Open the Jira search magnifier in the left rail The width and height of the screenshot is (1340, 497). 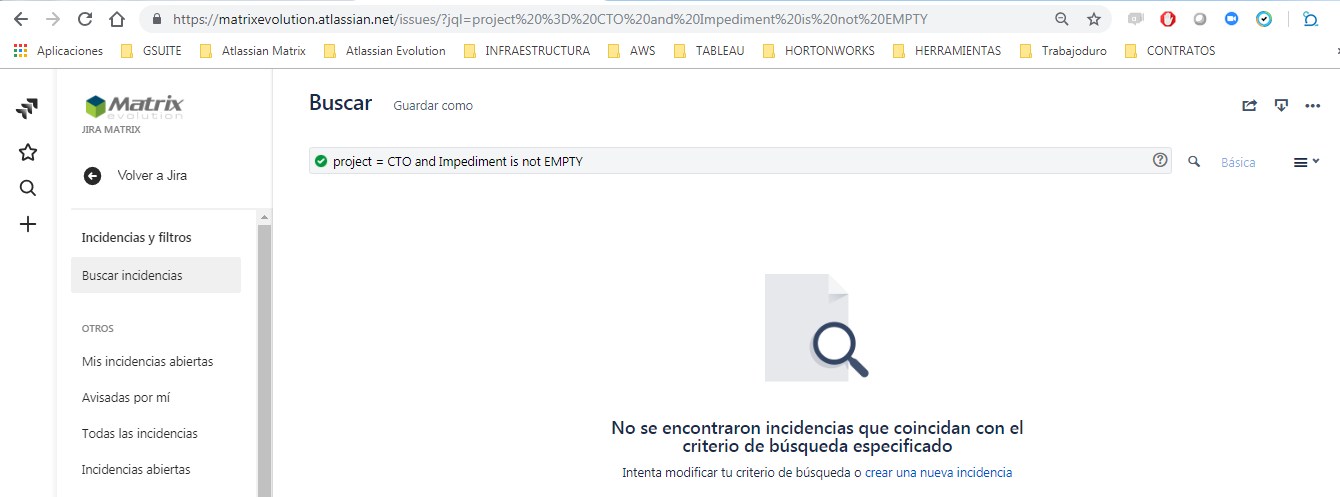click(x=28, y=188)
